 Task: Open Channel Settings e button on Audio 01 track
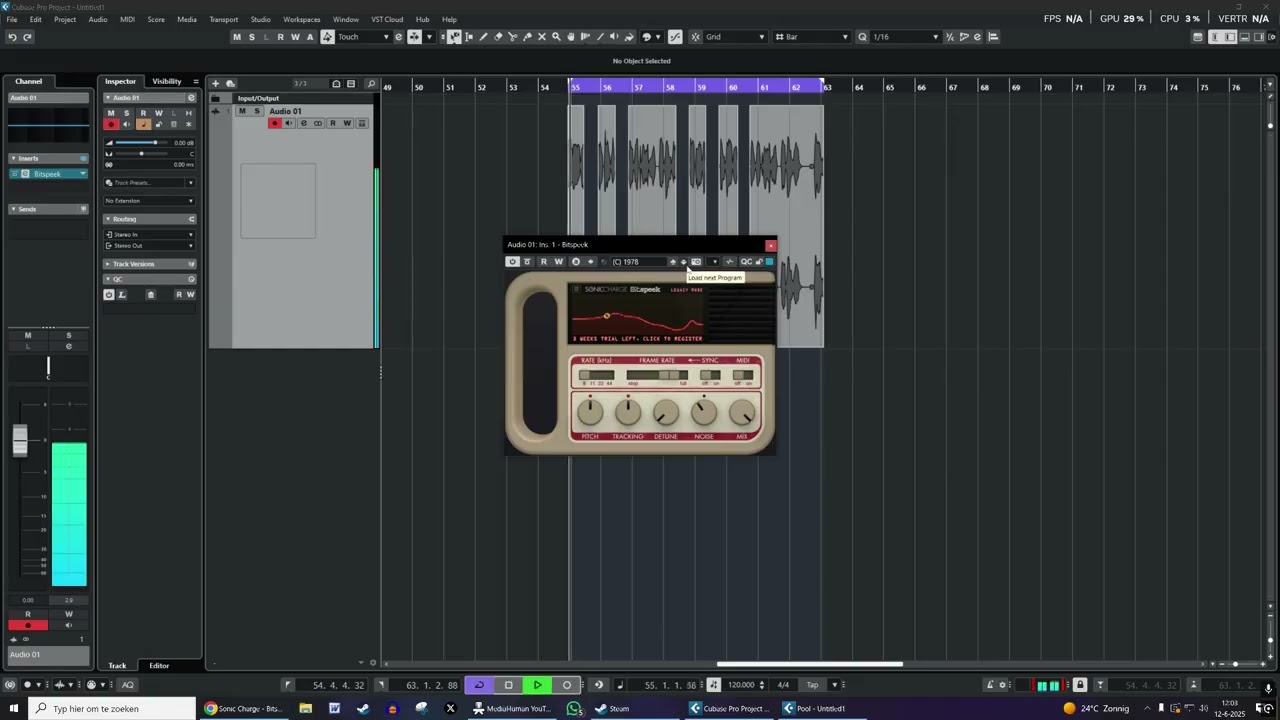pos(304,123)
